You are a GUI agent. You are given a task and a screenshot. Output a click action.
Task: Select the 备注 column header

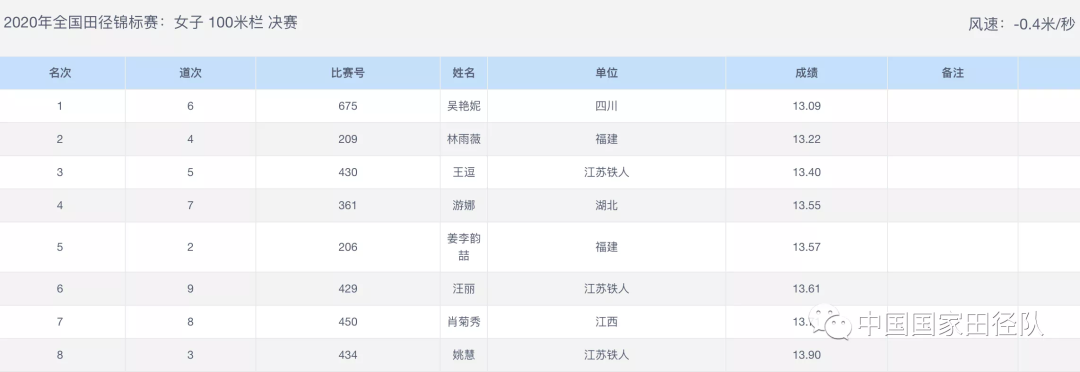[x=953, y=73]
